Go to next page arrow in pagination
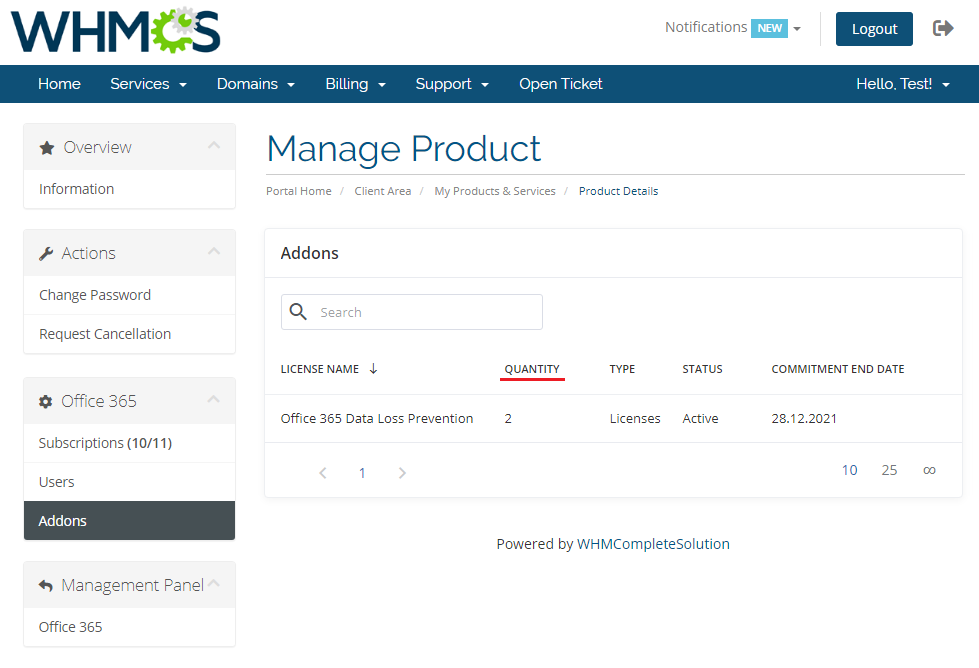This screenshot has height=668, width=979. click(402, 473)
